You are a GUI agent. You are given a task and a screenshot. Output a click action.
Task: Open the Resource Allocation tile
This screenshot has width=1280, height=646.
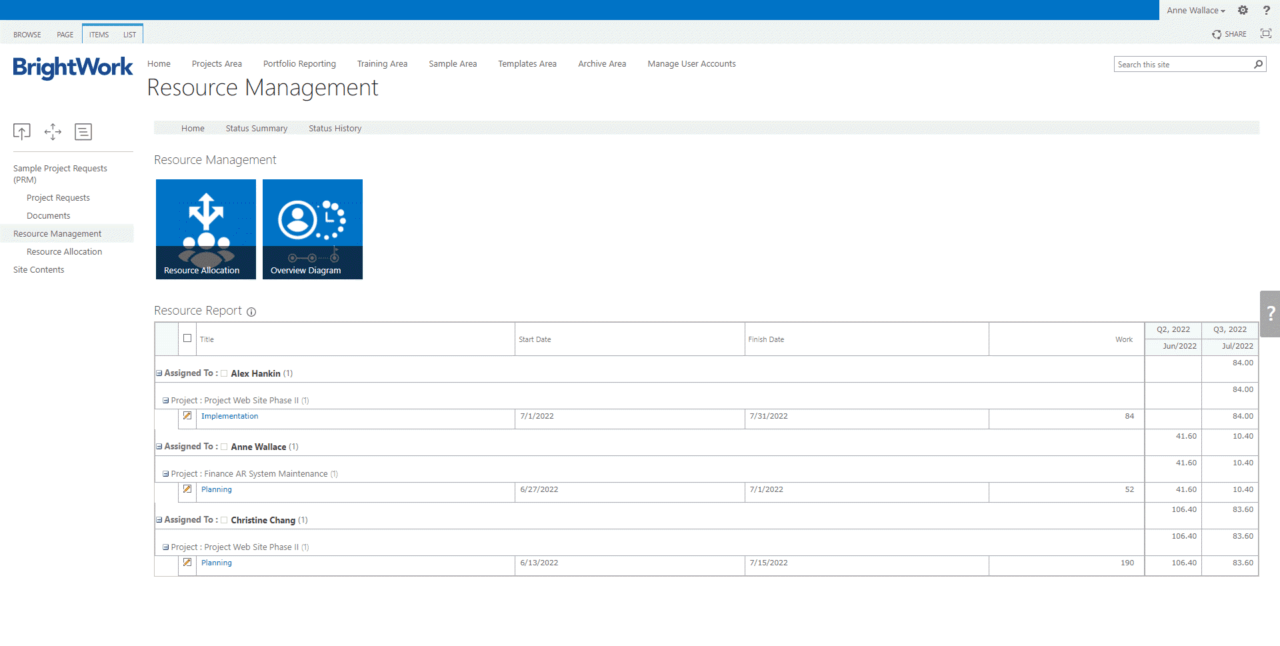tap(205, 229)
